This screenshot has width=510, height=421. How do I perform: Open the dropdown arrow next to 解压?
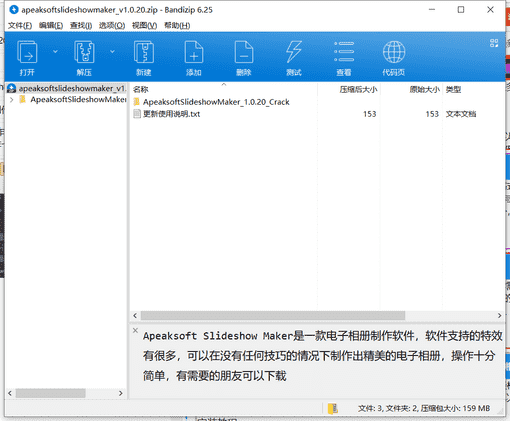pyautogui.click(x=112, y=51)
